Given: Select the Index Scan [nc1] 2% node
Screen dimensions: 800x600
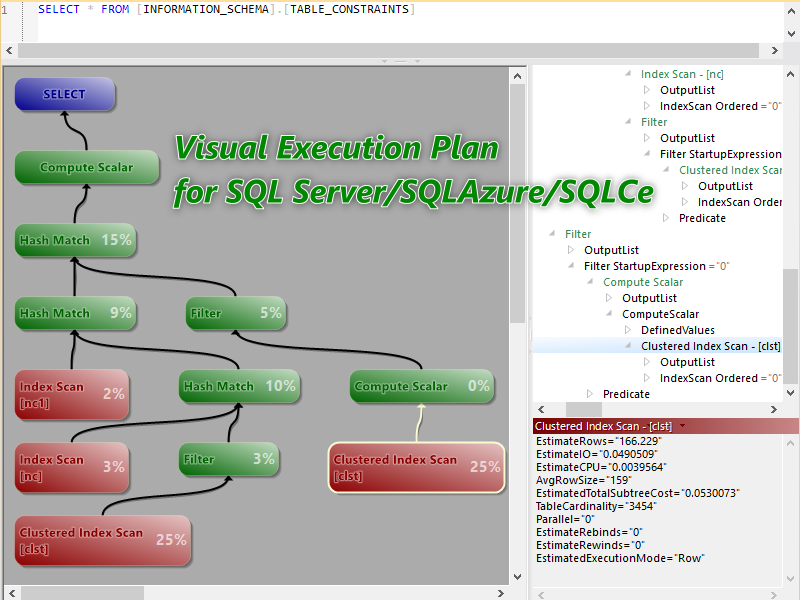Looking at the screenshot, I should click(x=71, y=394).
